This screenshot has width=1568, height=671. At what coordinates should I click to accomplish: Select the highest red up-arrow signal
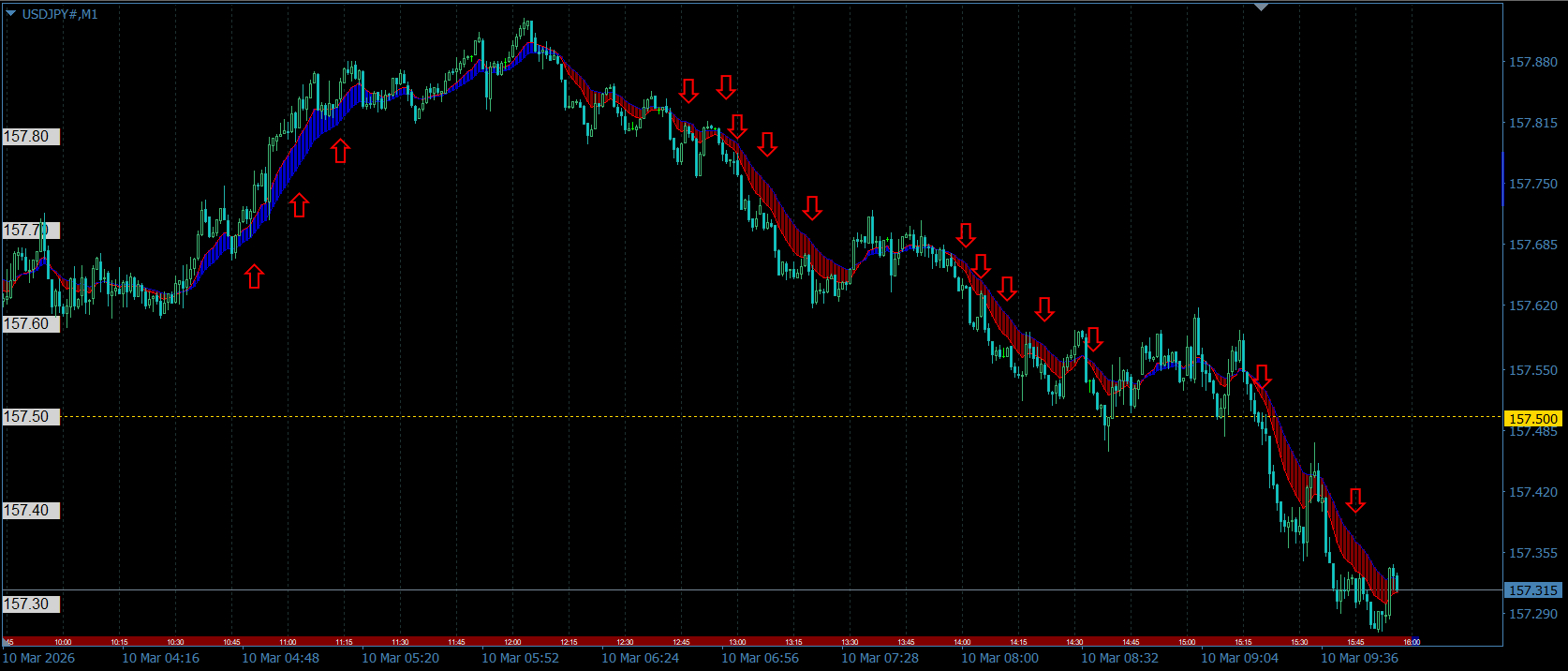pos(340,150)
